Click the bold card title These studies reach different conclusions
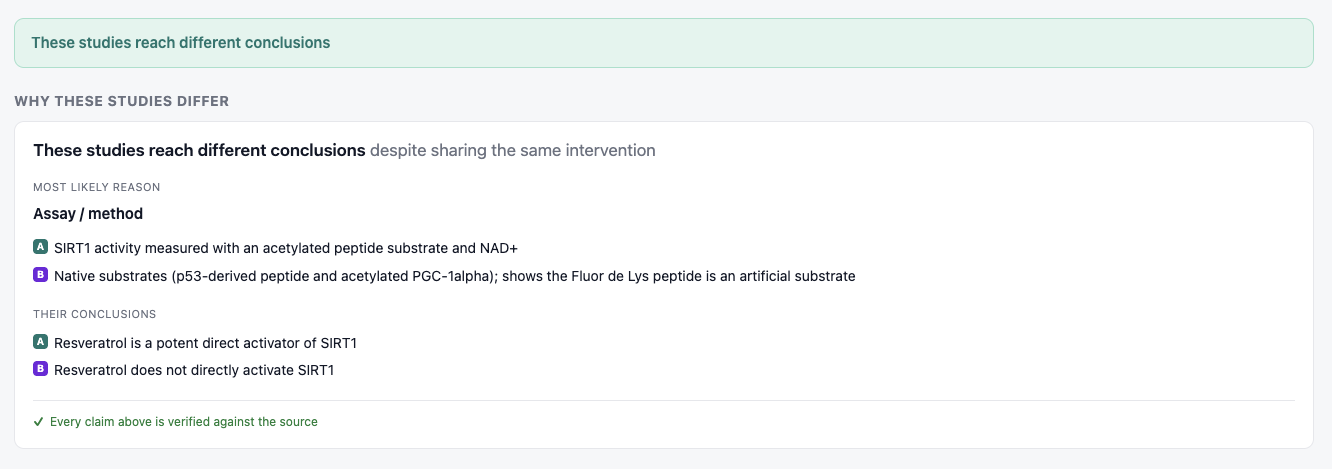 point(199,150)
